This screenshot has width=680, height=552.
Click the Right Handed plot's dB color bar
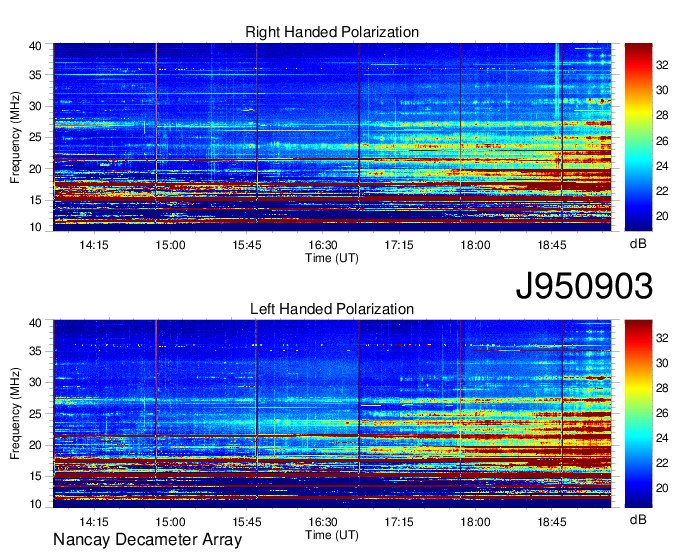[x=638, y=137]
